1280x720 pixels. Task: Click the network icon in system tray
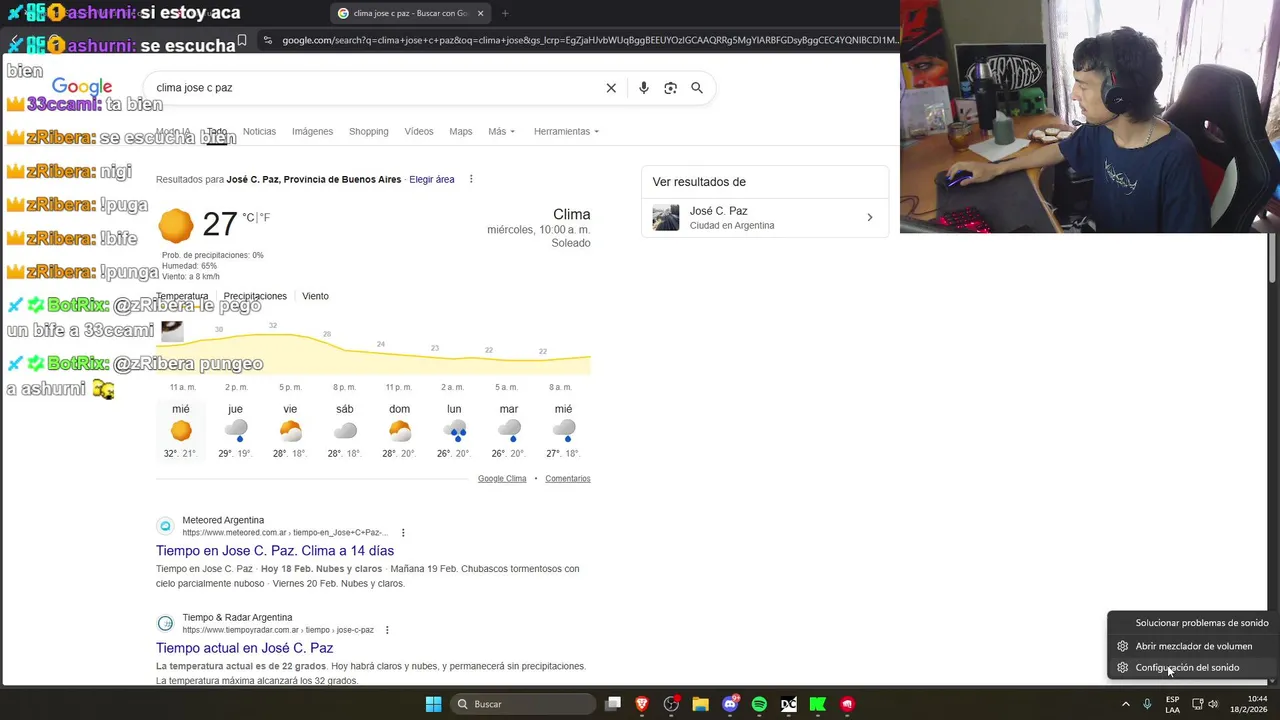point(1197,704)
